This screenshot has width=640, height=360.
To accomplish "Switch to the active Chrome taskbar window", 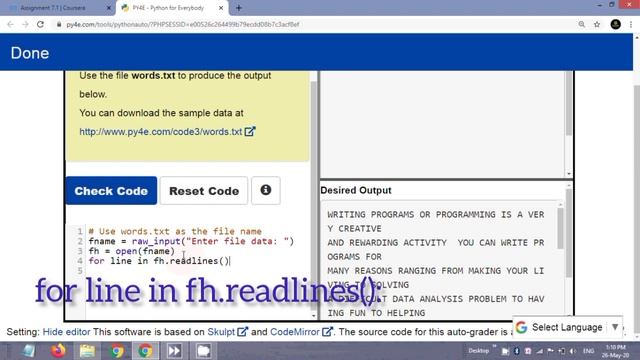I will tap(145, 351).
